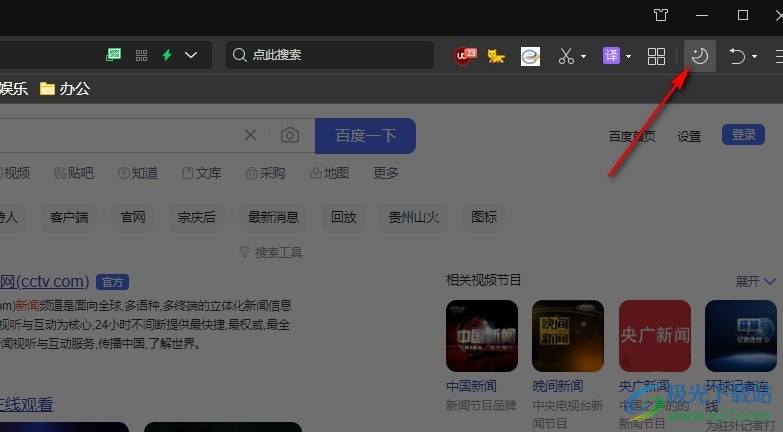Expand the address bar dropdown chevron
Image resolution: width=783 pixels, height=432 pixels.
coord(191,55)
